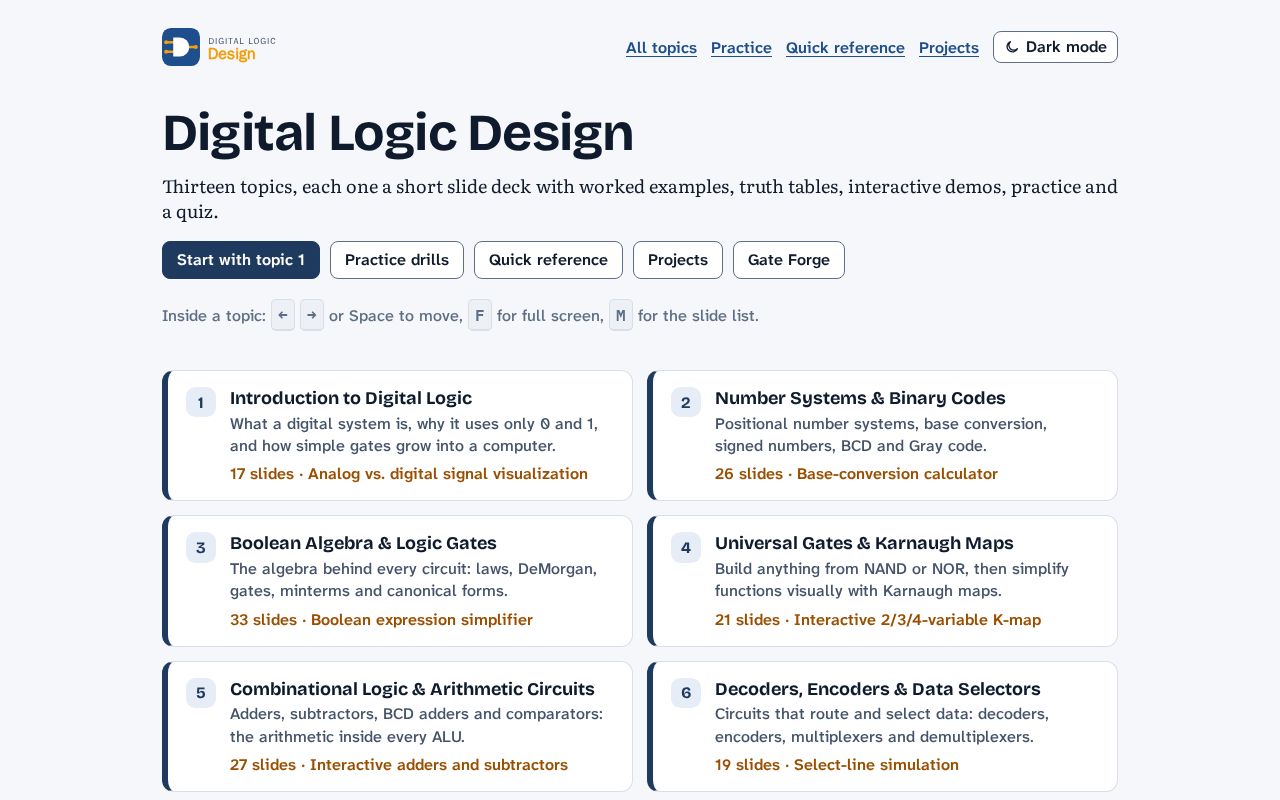Click the M key hint for slide list

click(621, 315)
